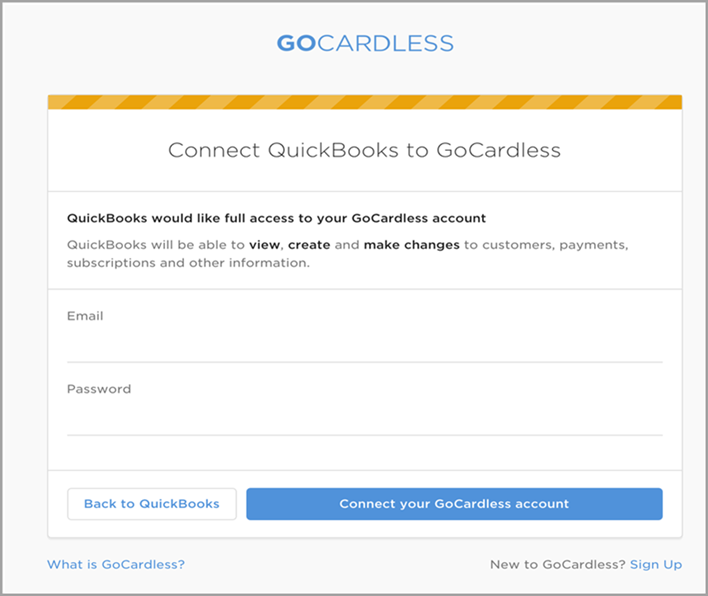Open the What is GoCardless? link
Image resolution: width=708 pixels, height=596 pixels.
[x=116, y=564]
